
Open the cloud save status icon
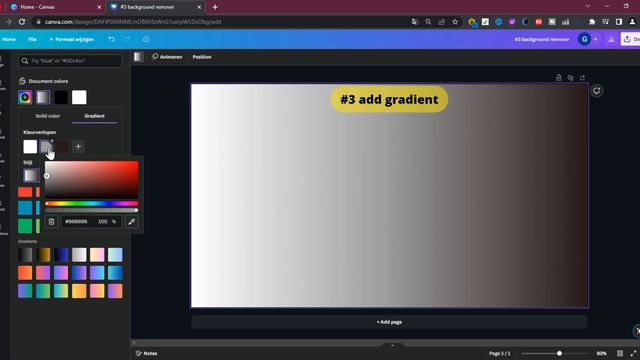(x=146, y=39)
